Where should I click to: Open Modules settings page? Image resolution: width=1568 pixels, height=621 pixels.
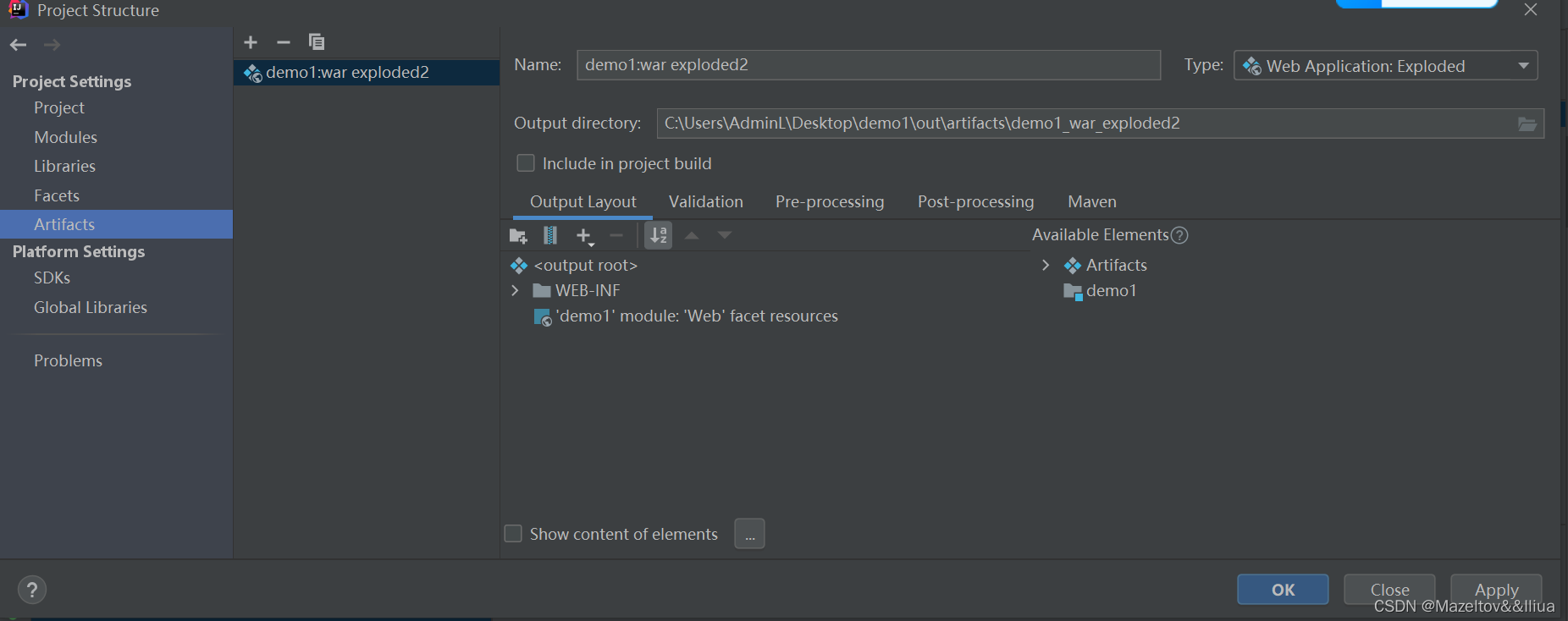click(x=65, y=137)
